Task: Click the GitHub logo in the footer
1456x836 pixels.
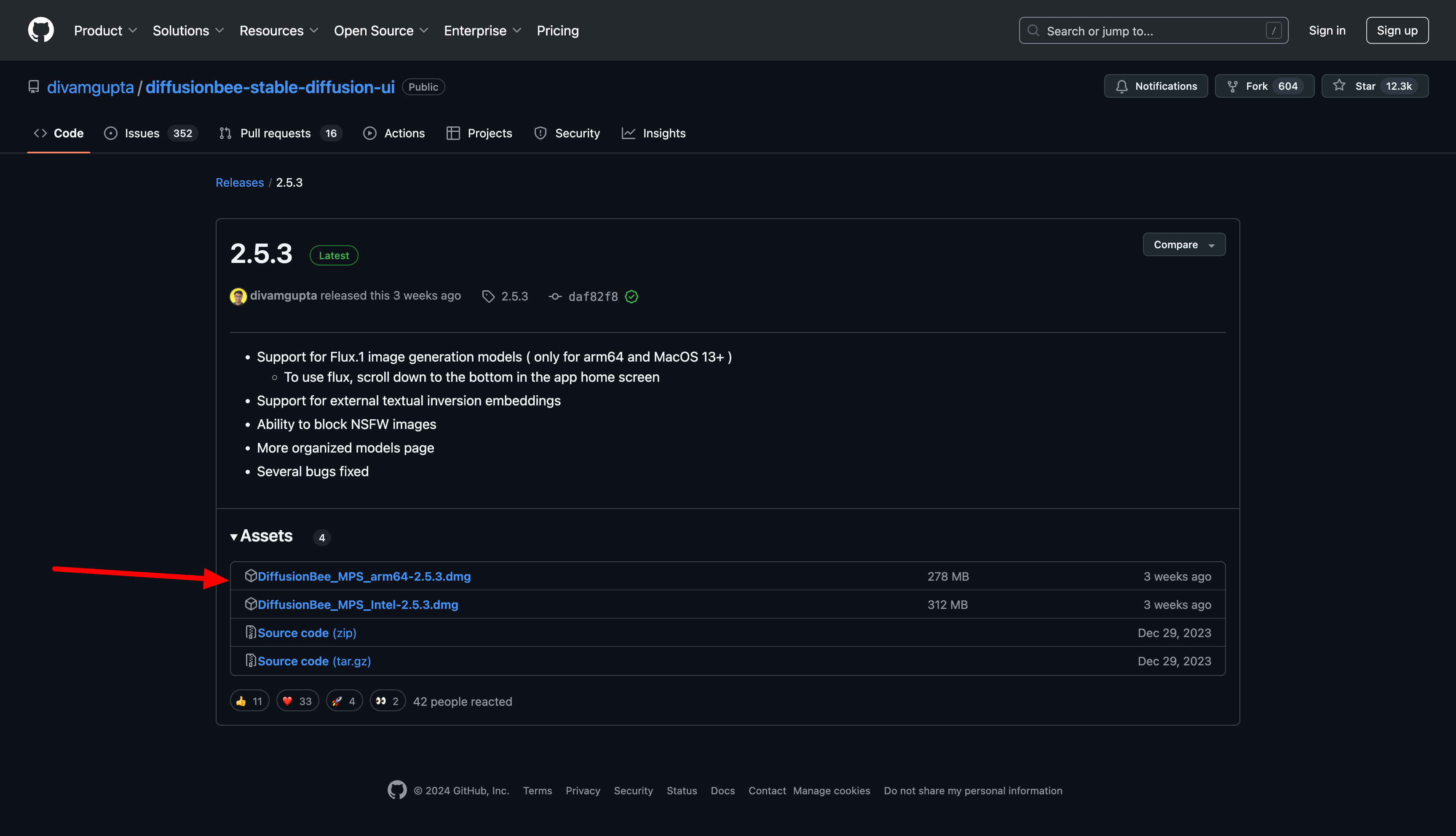Action: (397, 790)
